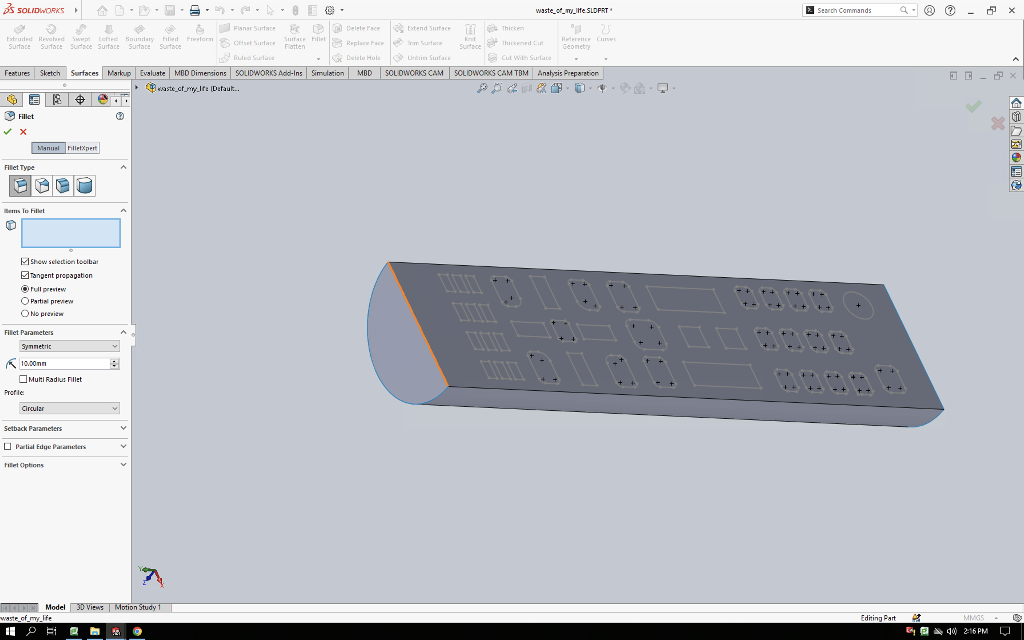Open the DisplayManager color ball tab
The image size is (1024, 640).
pos(103,99)
